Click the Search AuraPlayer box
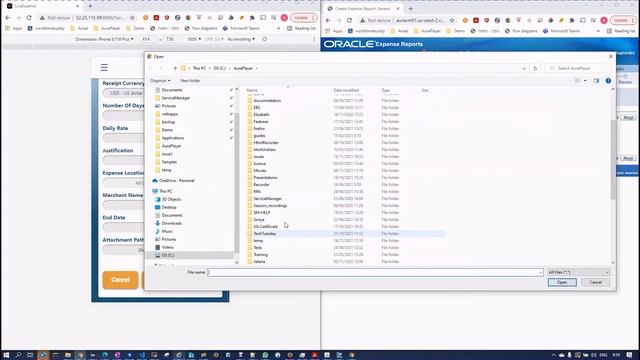Screen dimensions: 640x360 point(579,68)
